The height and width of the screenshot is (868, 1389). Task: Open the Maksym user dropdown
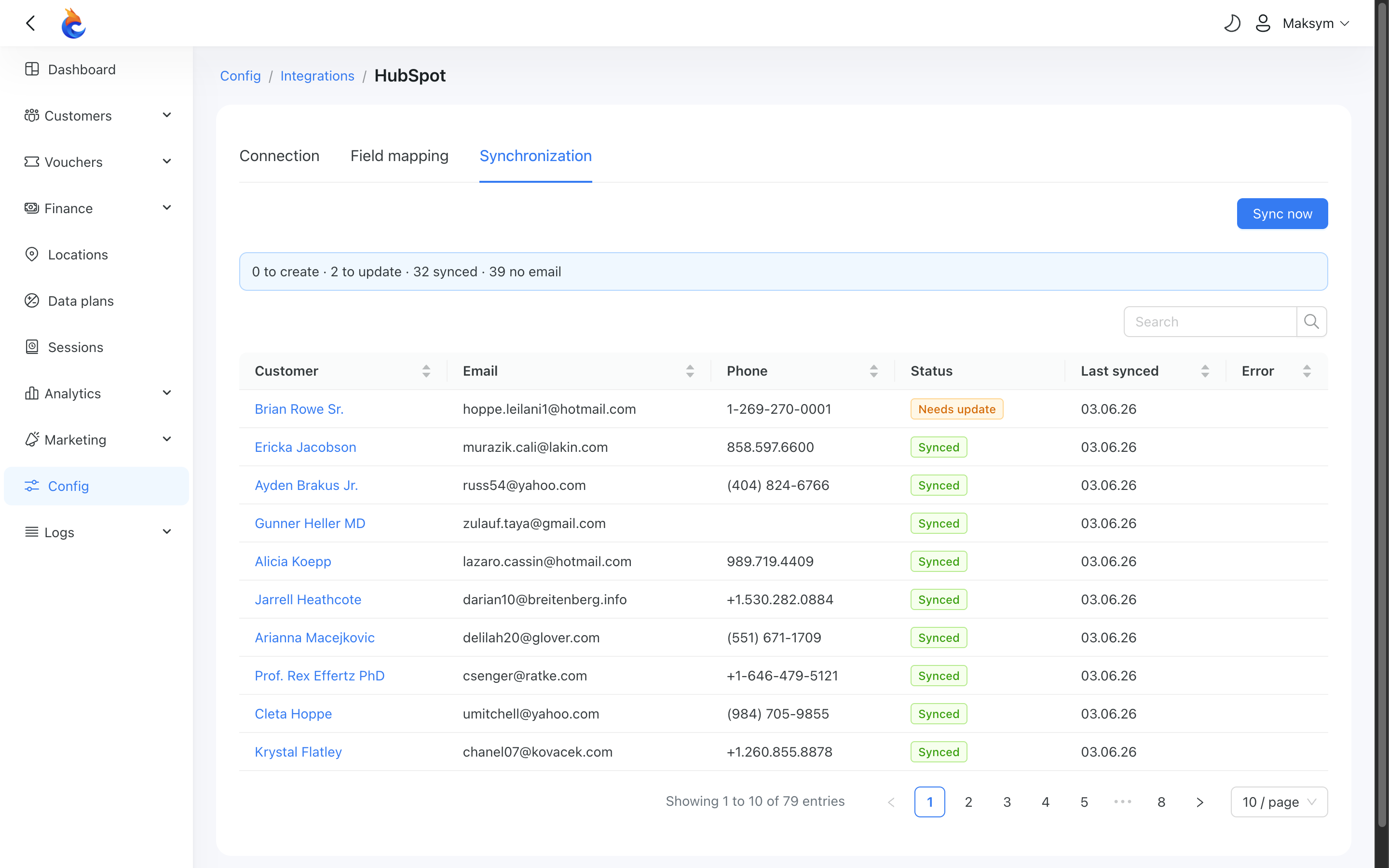[x=1316, y=23]
